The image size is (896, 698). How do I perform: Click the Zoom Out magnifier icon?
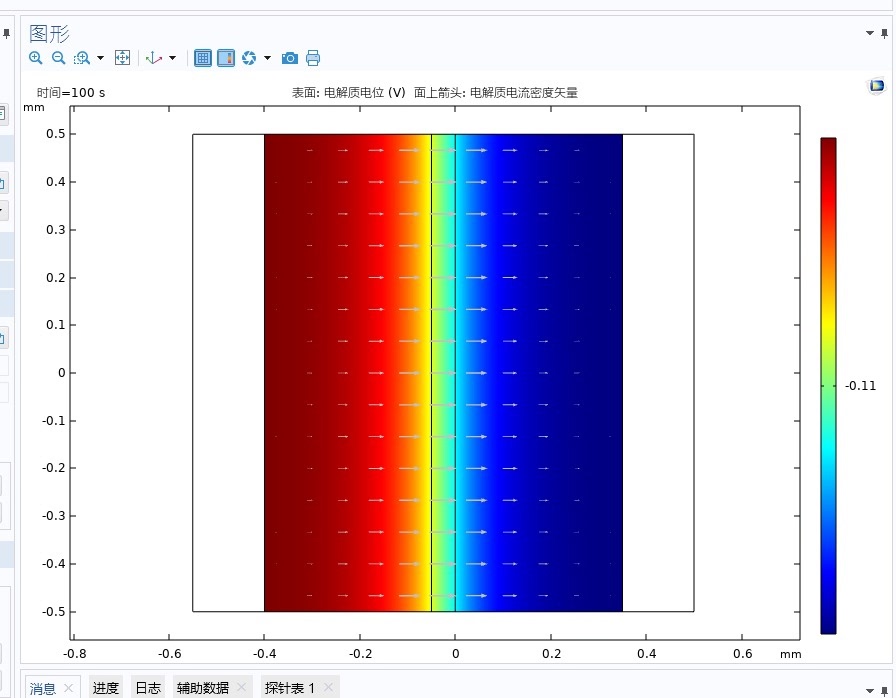[58, 58]
